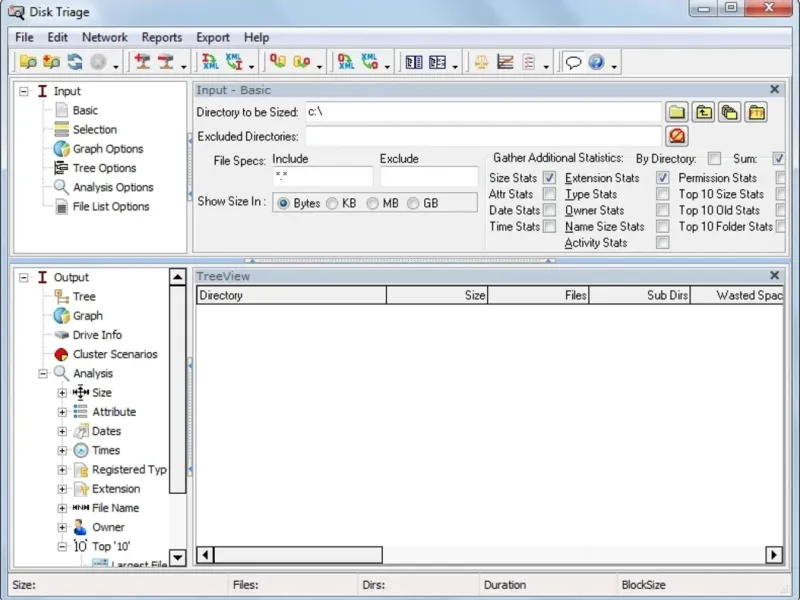Click the Graph Options icon in Input tree

(61, 149)
